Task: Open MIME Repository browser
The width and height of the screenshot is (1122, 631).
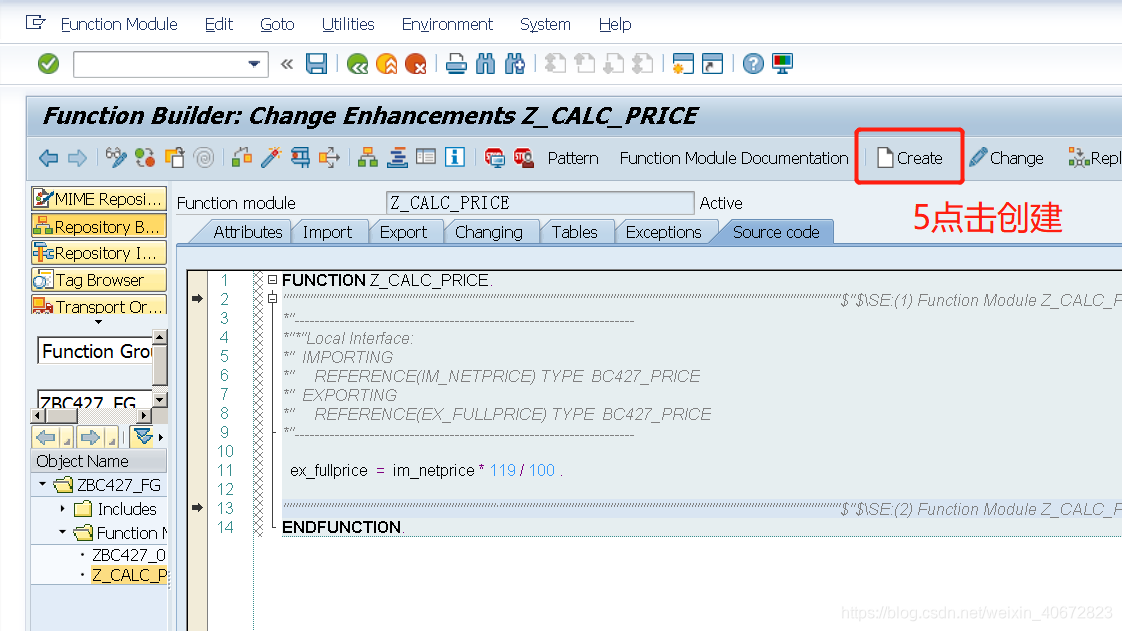Action: [x=99, y=198]
